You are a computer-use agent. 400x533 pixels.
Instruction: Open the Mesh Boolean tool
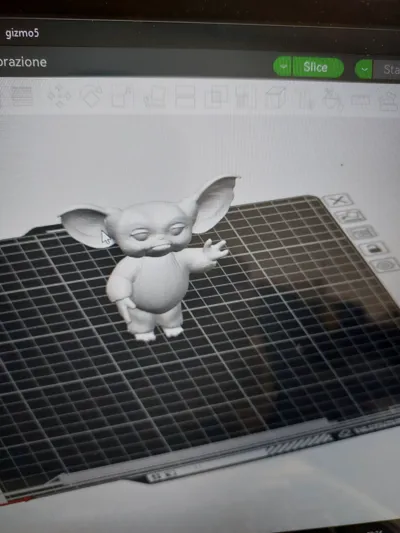(215, 97)
